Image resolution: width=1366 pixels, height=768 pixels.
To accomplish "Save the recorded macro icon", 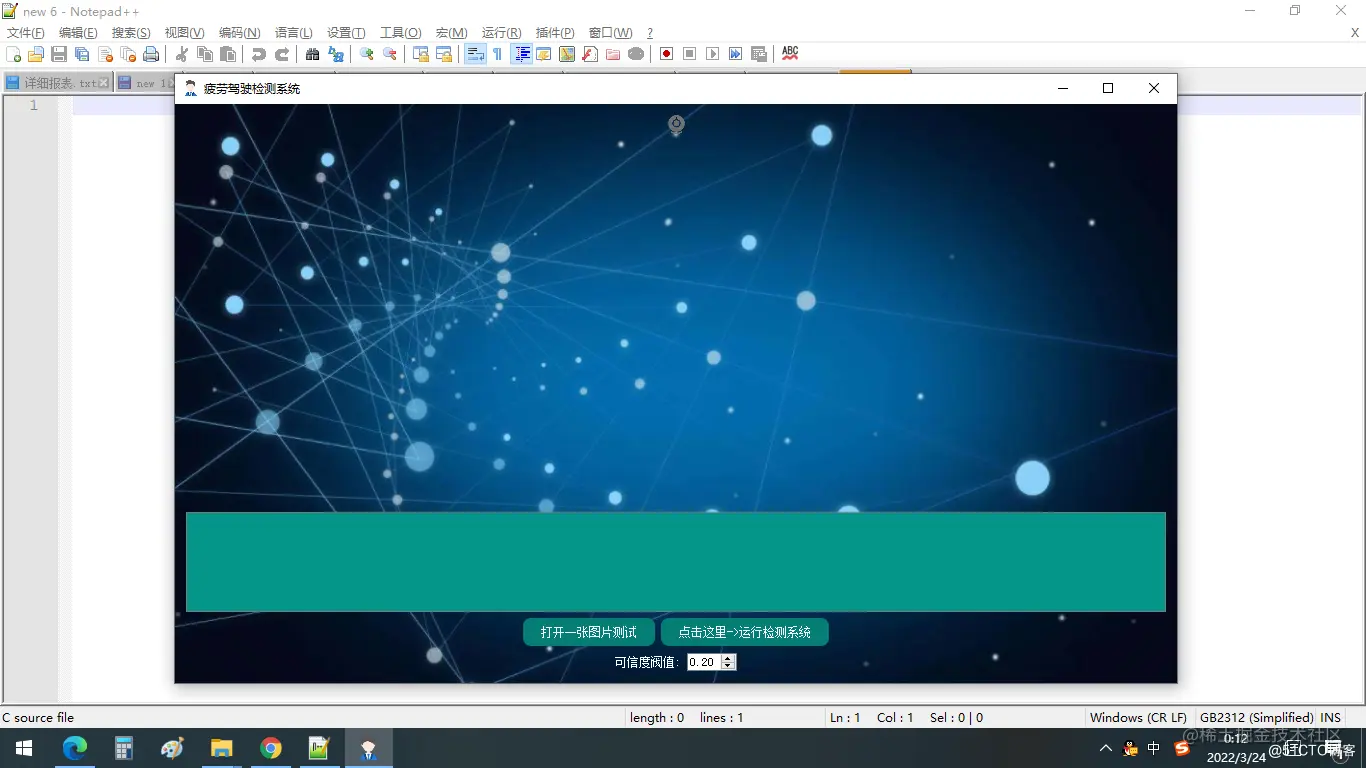I will pyautogui.click(x=759, y=54).
